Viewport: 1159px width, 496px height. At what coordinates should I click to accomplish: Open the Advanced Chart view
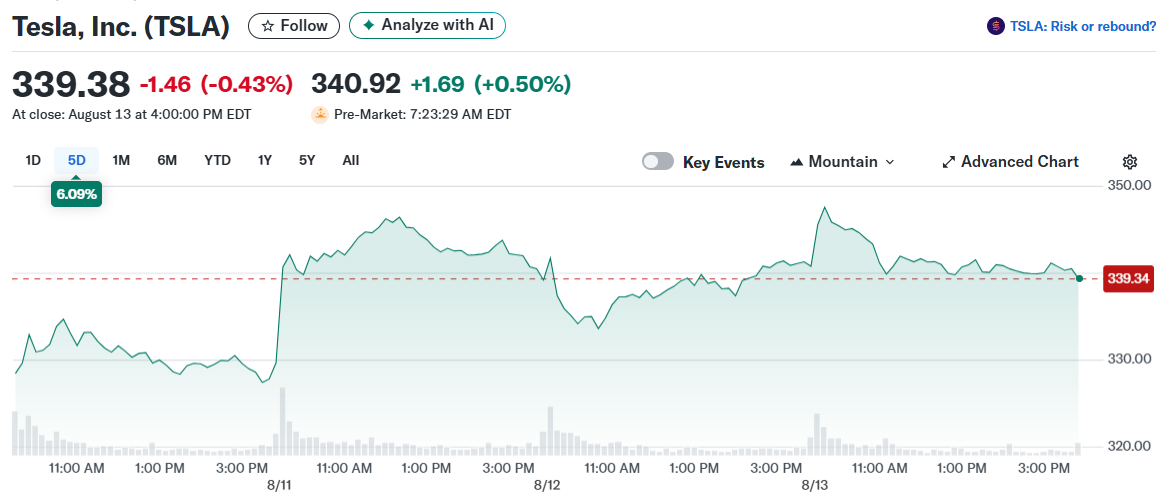click(1010, 162)
